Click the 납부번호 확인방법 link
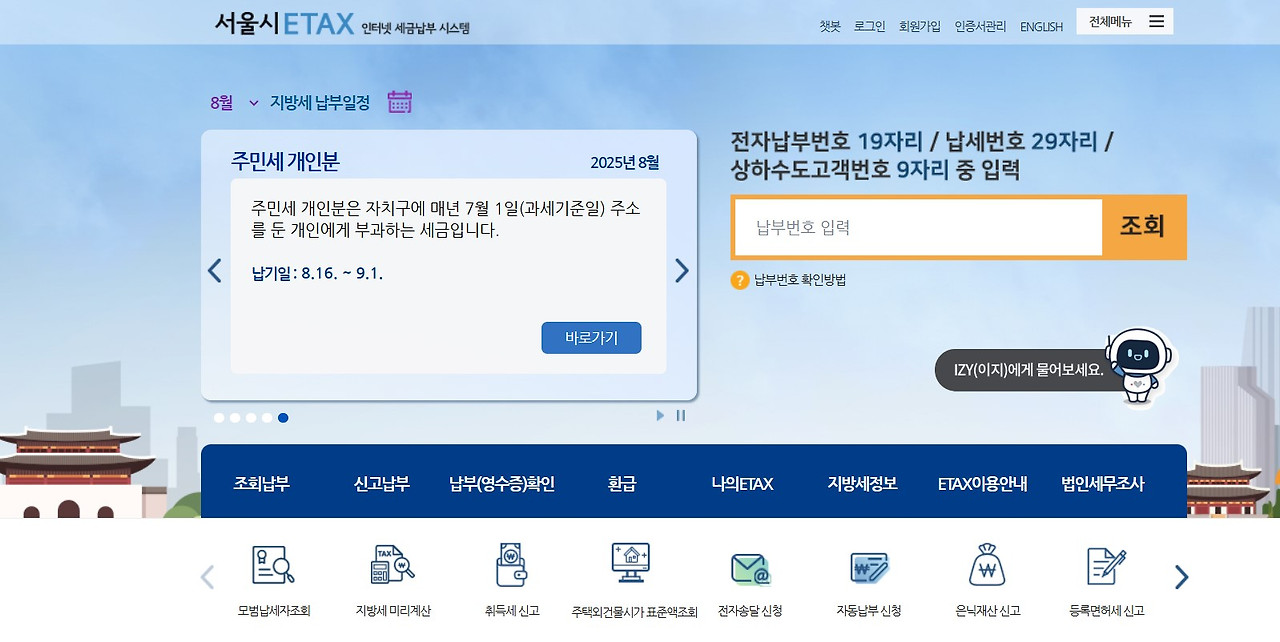Image resolution: width=1280 pixels, height=642 pixels. point(800,280)
